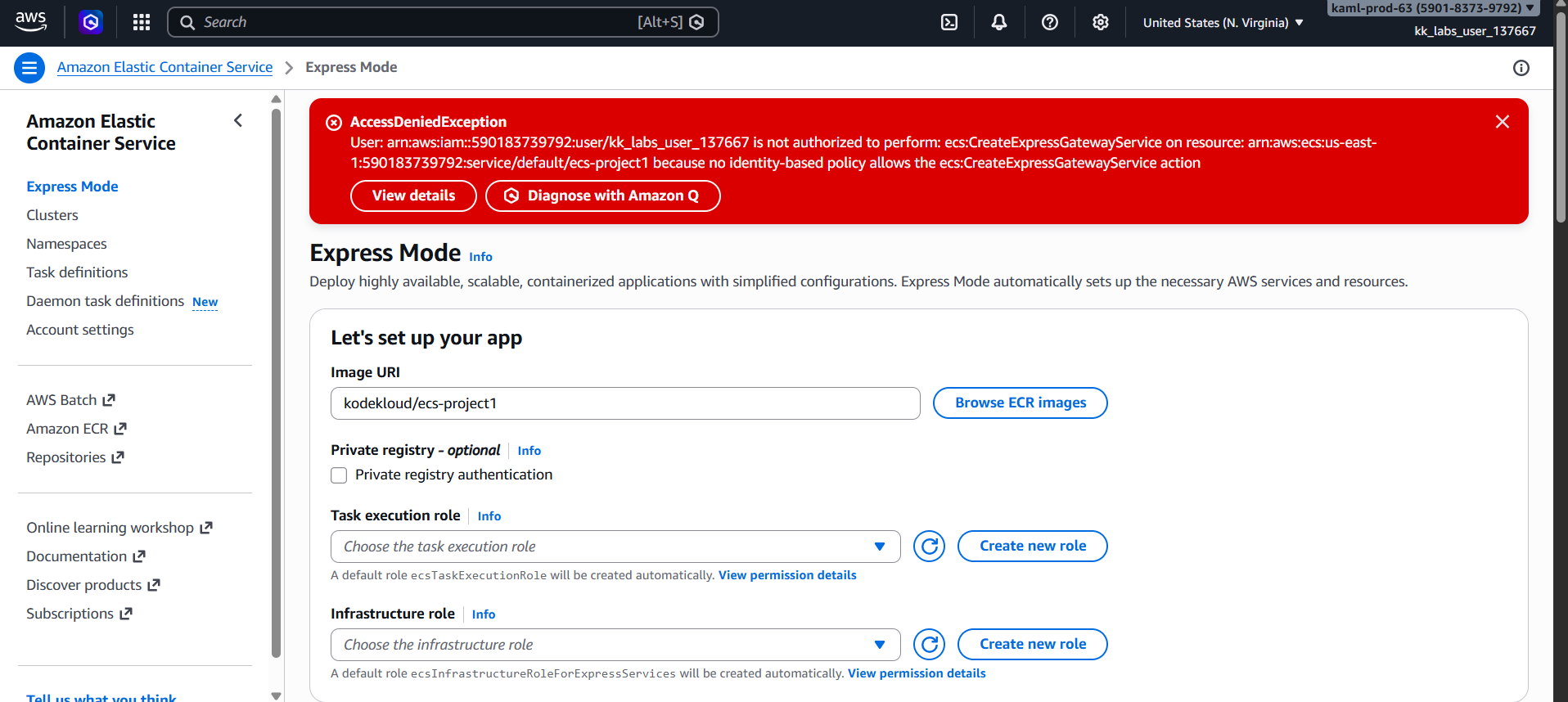Create new role for Infrastructure role
The width and height of the screenshot is (1568, 702).
tap(1033, 644)
